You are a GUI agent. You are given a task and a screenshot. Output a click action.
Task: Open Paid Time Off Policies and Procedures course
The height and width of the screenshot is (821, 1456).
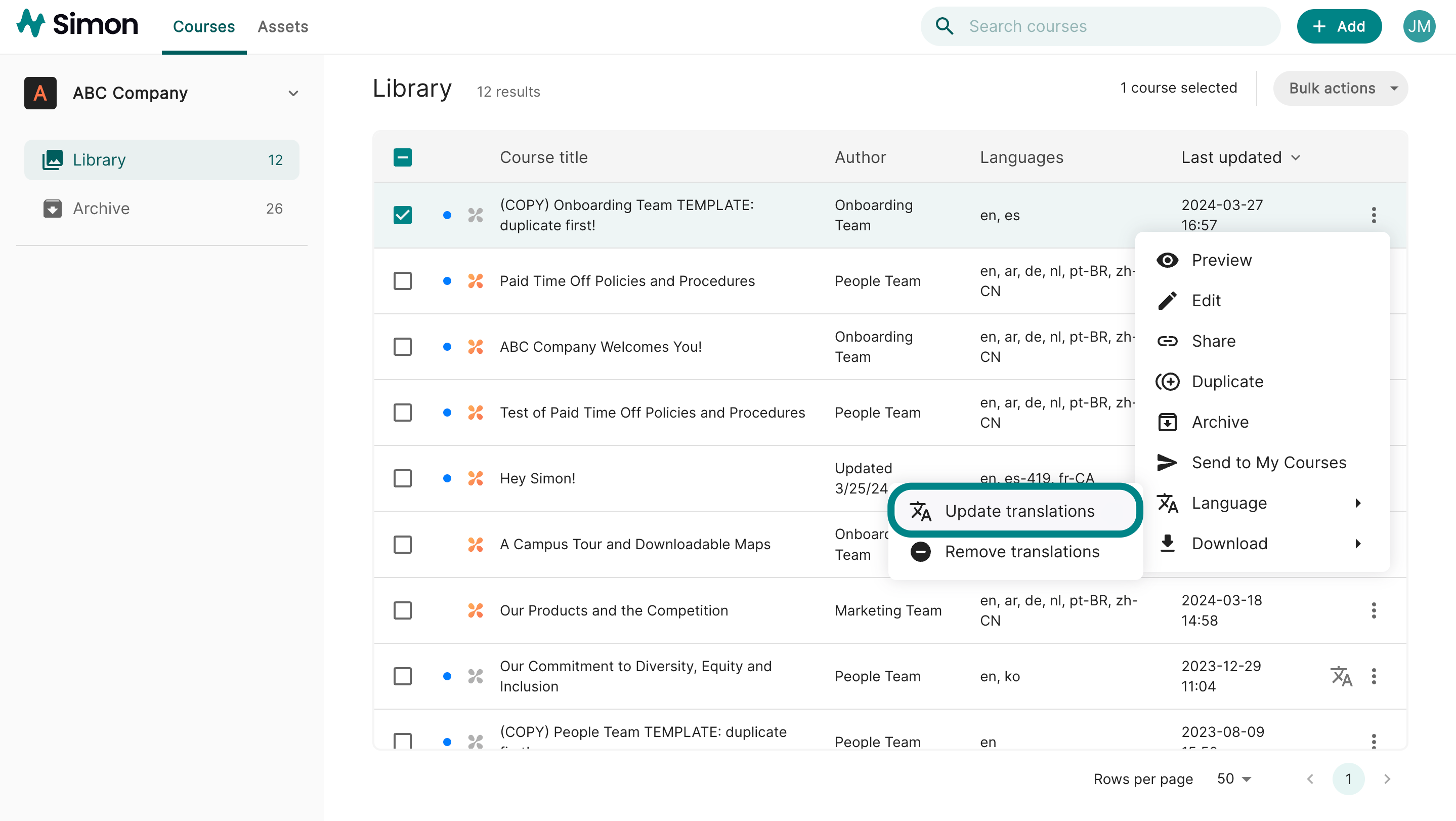627,281
